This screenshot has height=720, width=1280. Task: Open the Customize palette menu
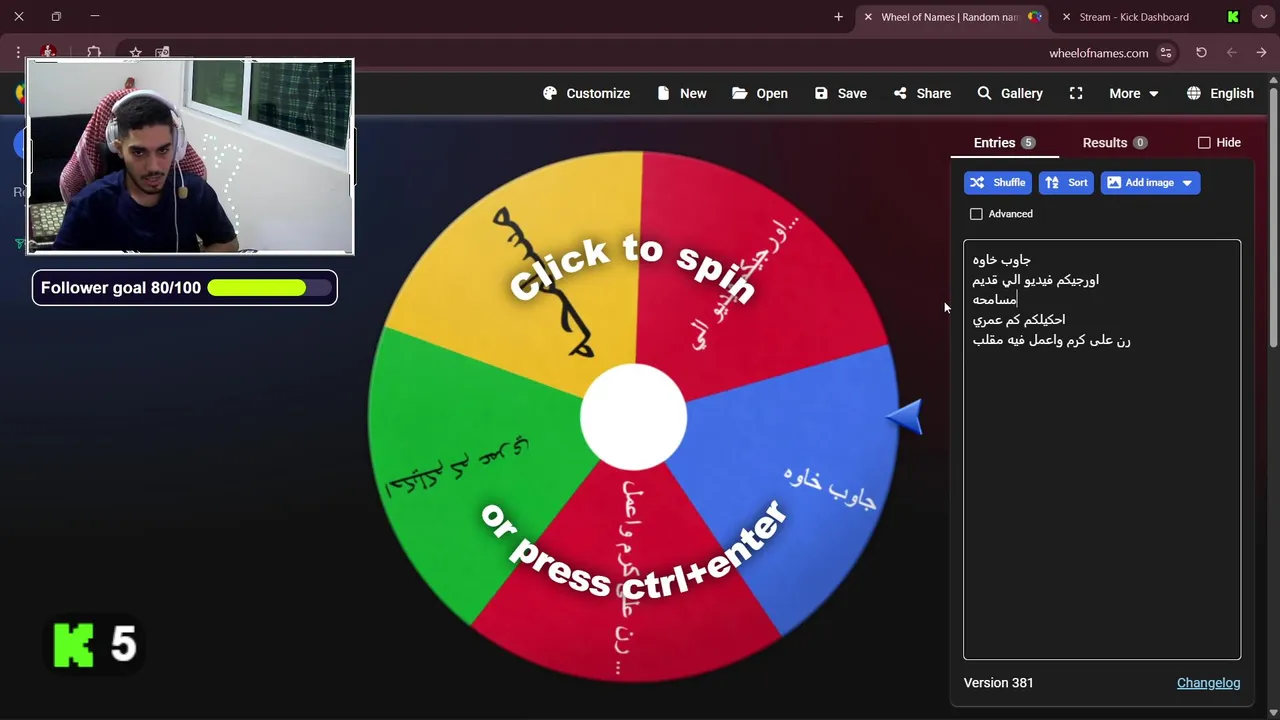586,93
